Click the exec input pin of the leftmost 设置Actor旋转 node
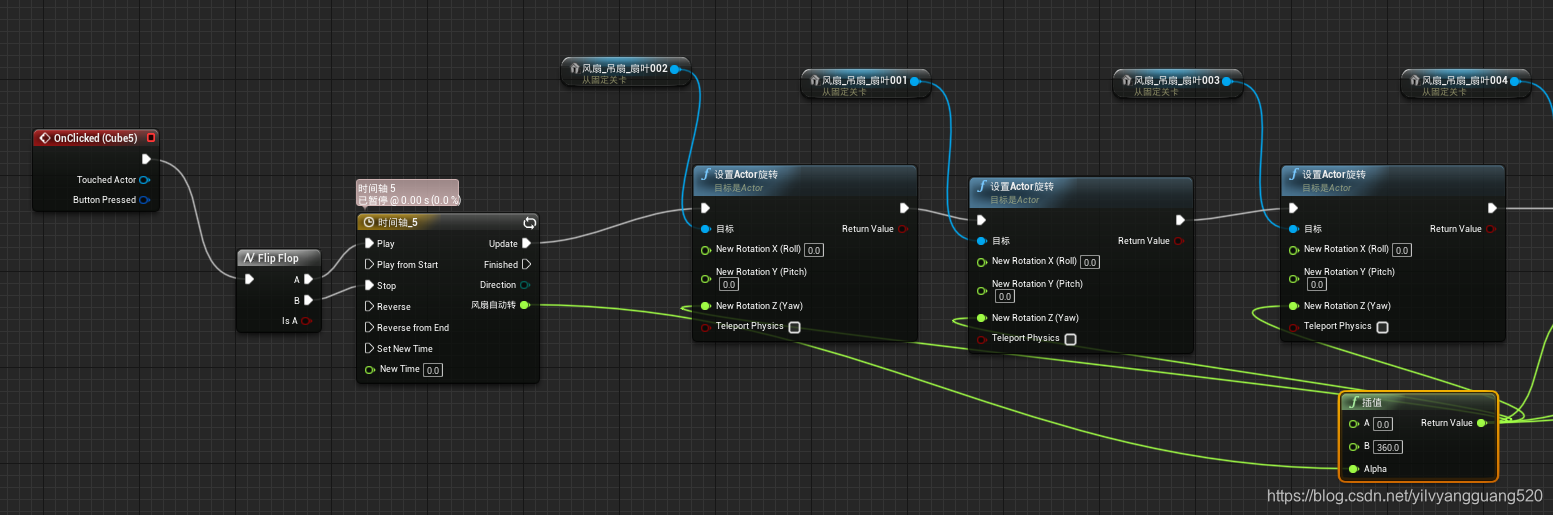This screenshot has width=1553, height=515. pyautogui.click(x=706, y=208)
